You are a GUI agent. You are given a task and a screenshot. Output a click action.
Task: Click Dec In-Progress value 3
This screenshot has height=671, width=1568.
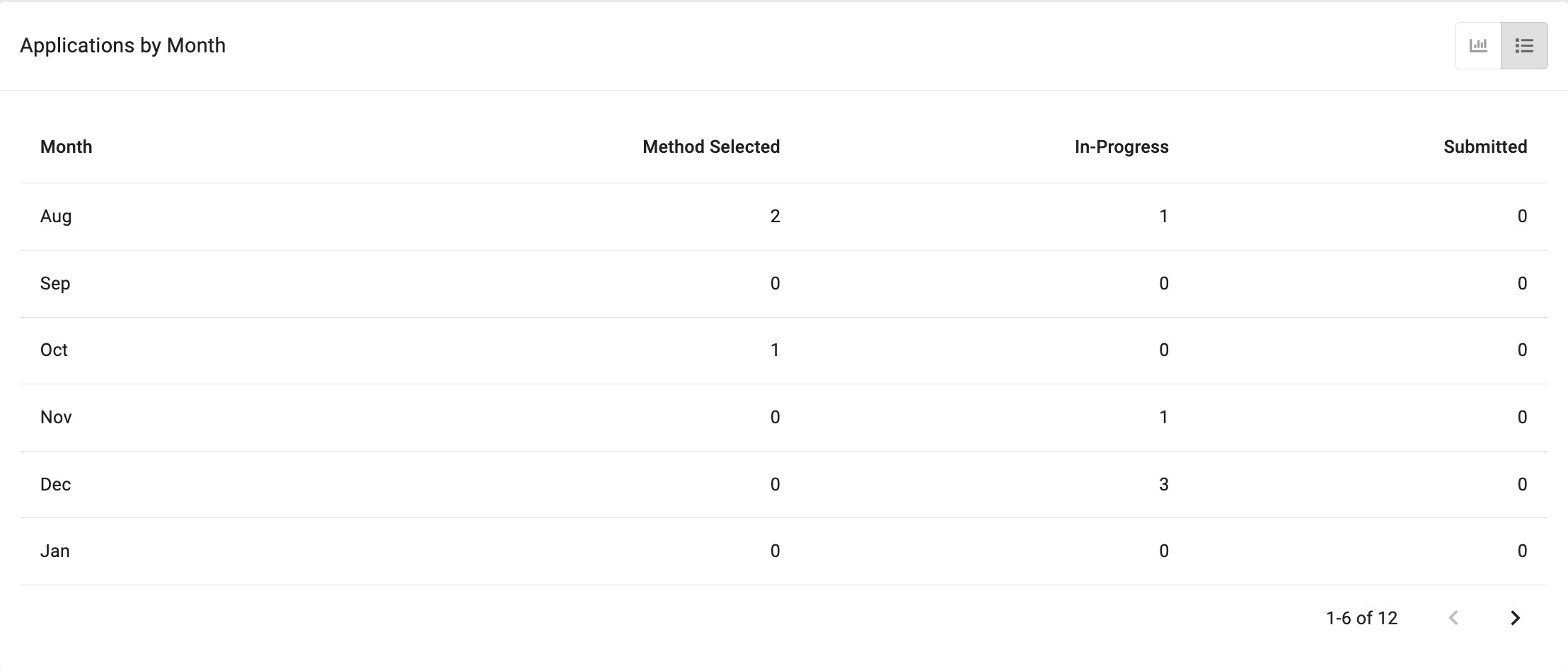[x=1164, y=484]
